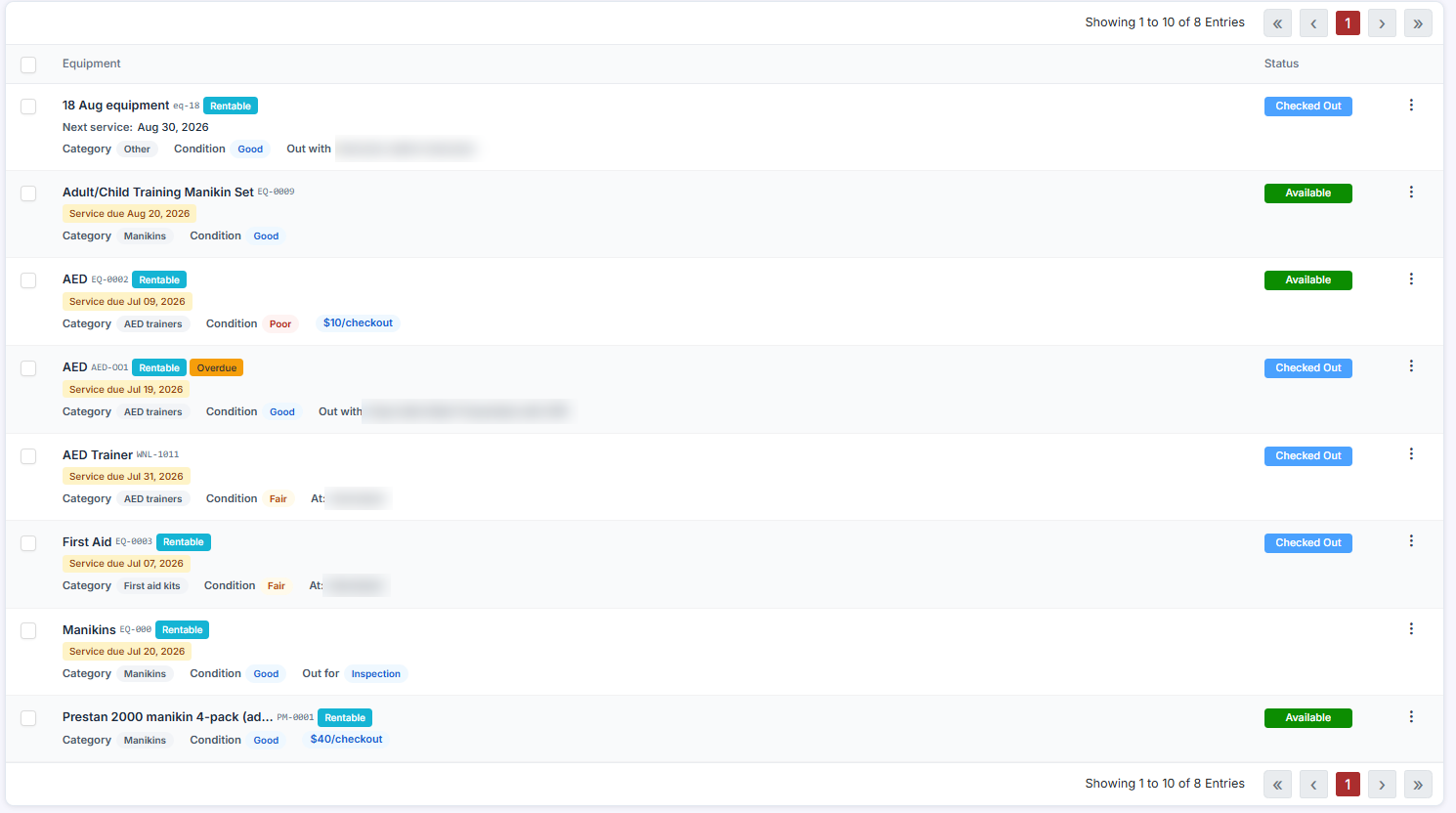Screen dimensions: 1456x813
Task: Select the AED AED-001 overdue row checkbox
Action: (x=28, y=368)
